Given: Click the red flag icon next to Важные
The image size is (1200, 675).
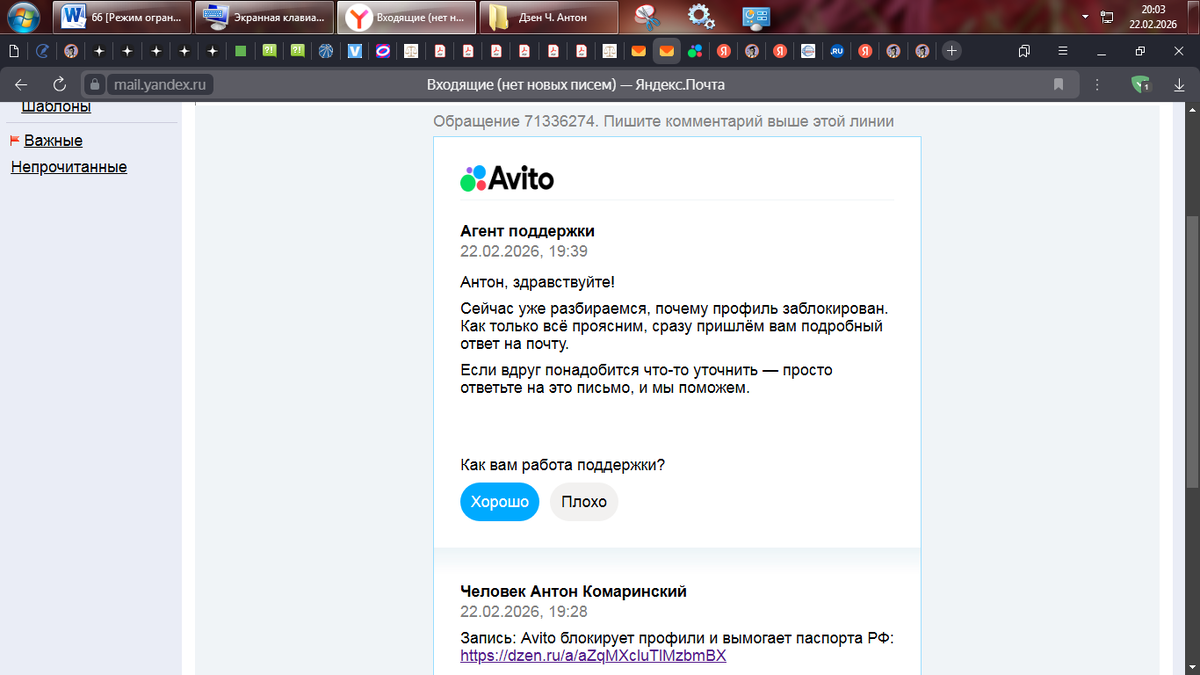Looking at the screenshot, I should click(15, 141).
